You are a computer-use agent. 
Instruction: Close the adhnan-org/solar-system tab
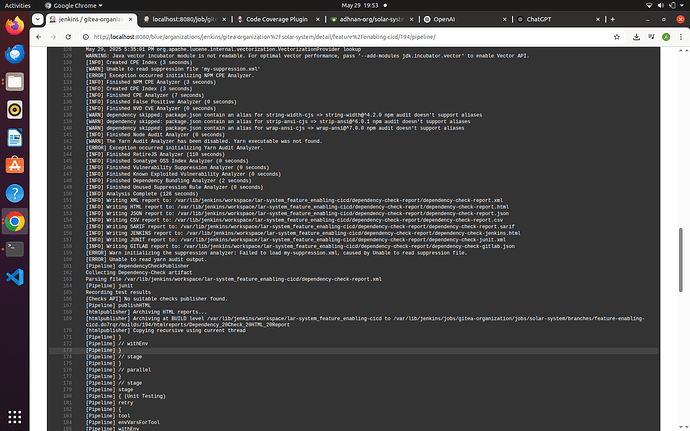click(411, 19)
